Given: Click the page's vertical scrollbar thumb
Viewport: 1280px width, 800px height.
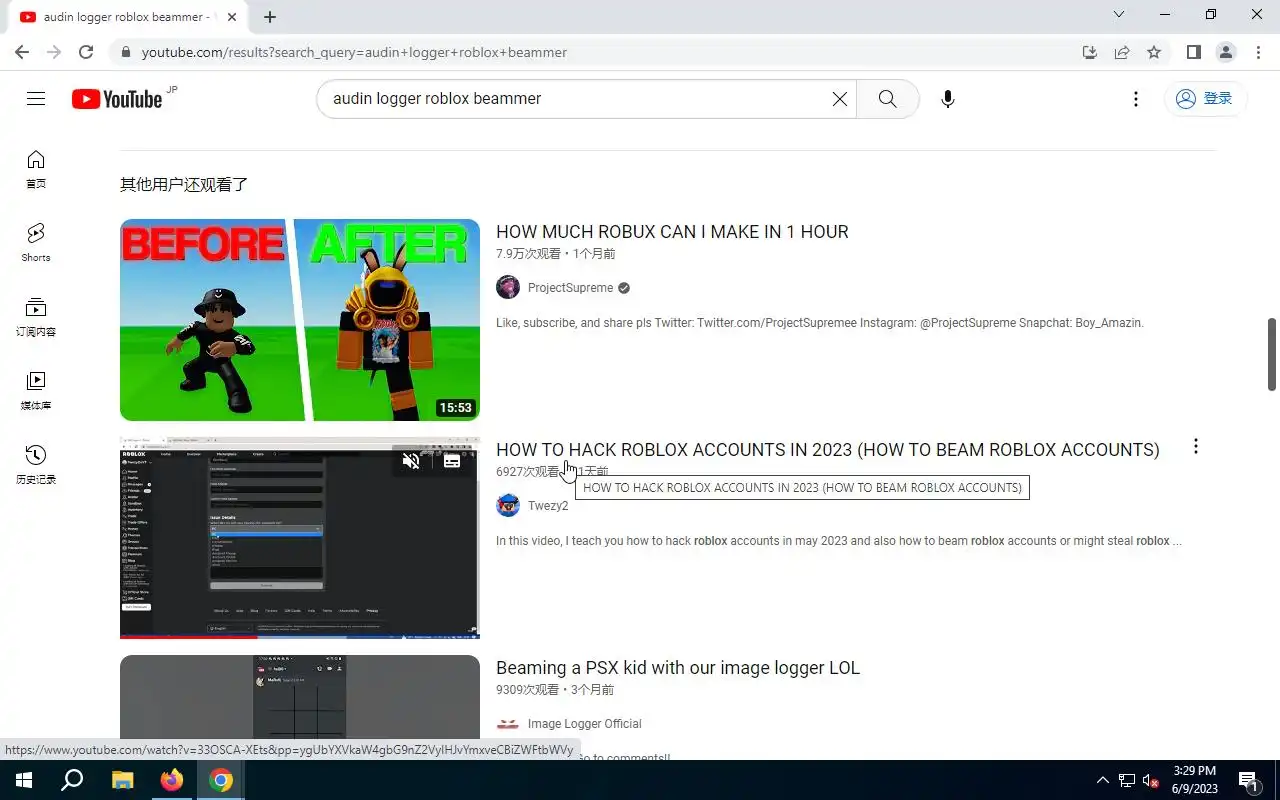Looking at the screenshot, I should coord(1272,354).
